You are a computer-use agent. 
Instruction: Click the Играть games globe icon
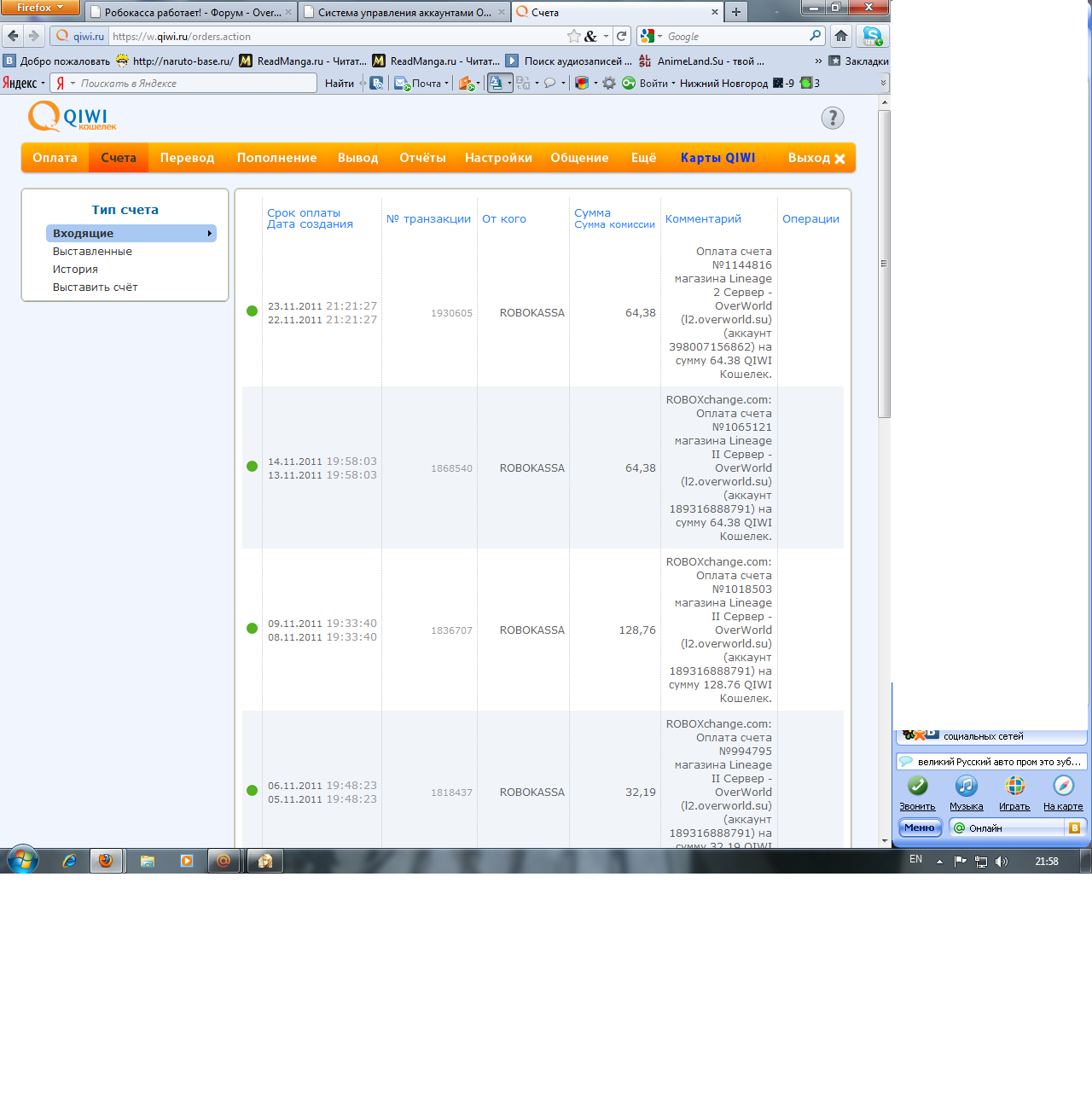[x=1014, y=786]
